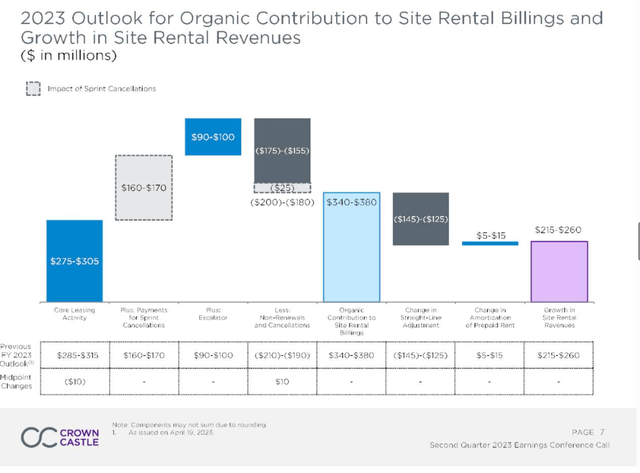Click the $285-$315 previous outlook cell
The width and height of the screenshot is (640, 473).
74,353
